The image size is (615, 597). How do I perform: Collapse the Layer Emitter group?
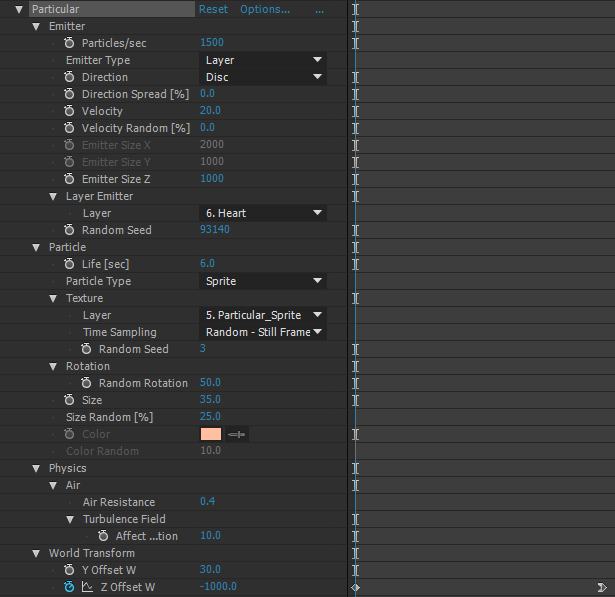click(x=53, y=196)
